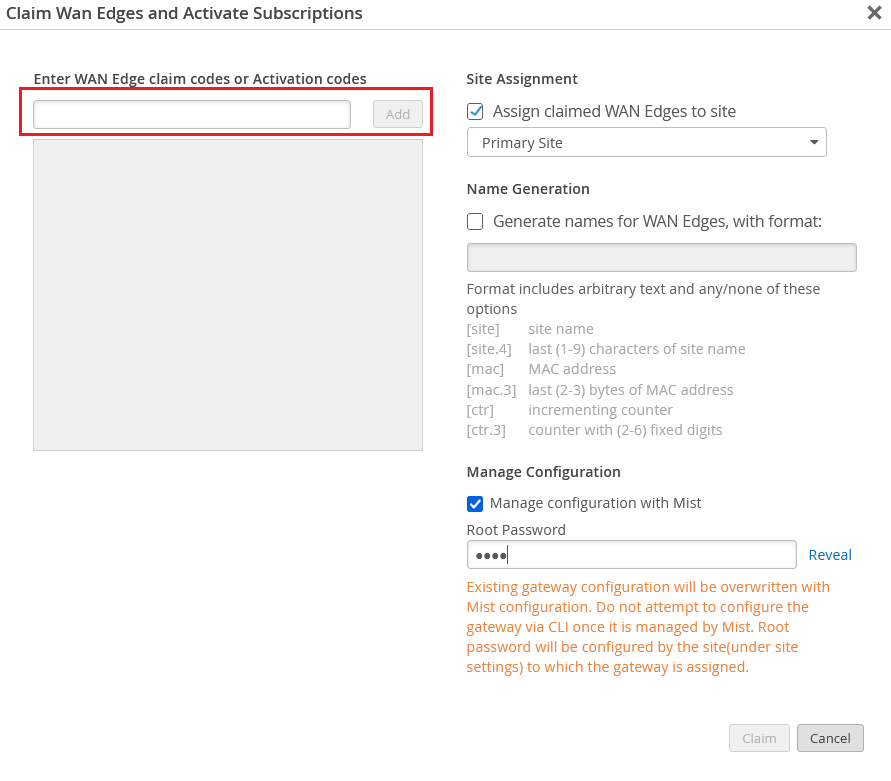The height and width of the screenshot is (781, 891).
Task: Focus the Root Password field
Action: pyautogui.click(x=631, y=555)
